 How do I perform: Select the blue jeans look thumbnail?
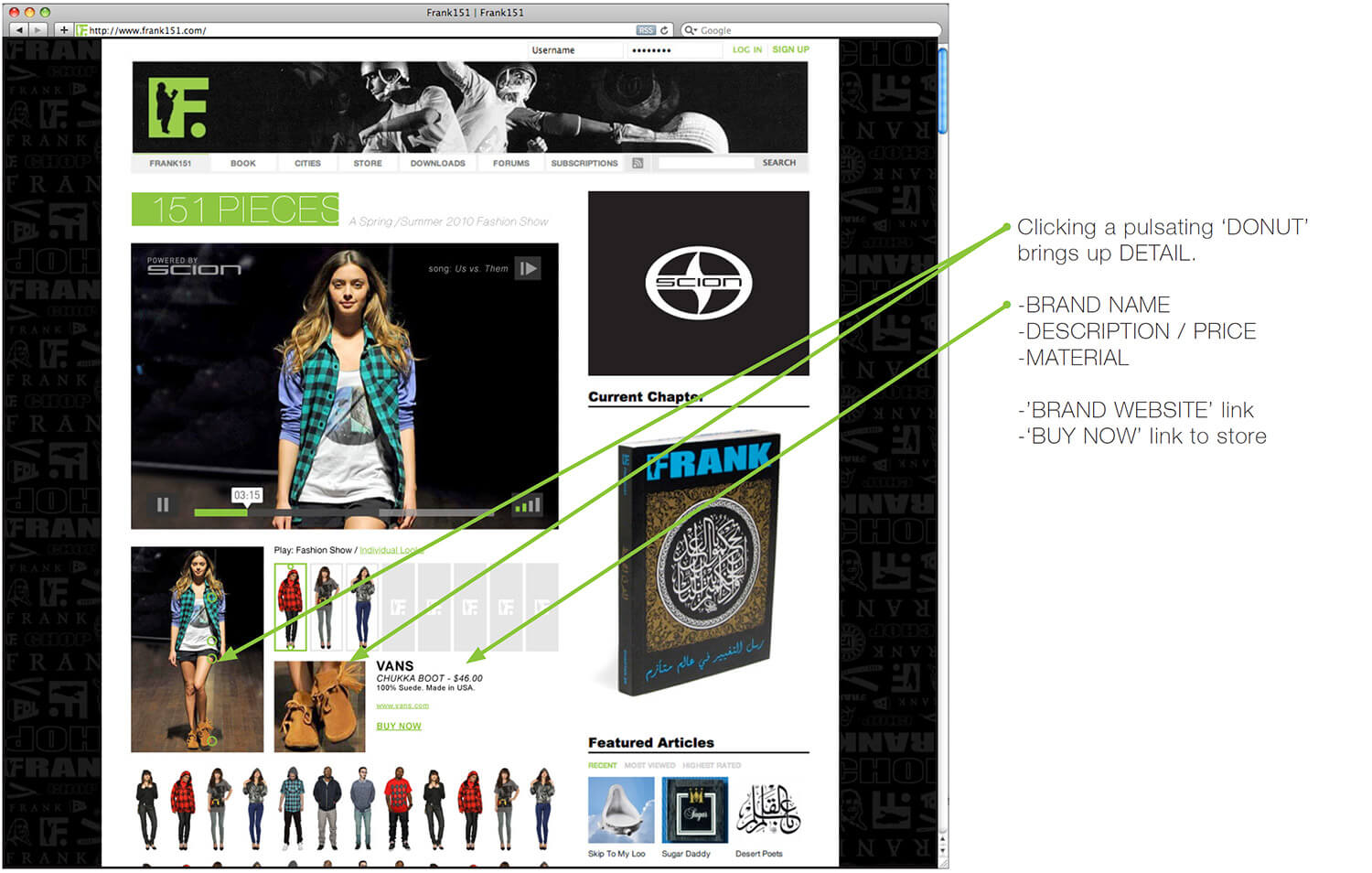click(x=362, y=607)
